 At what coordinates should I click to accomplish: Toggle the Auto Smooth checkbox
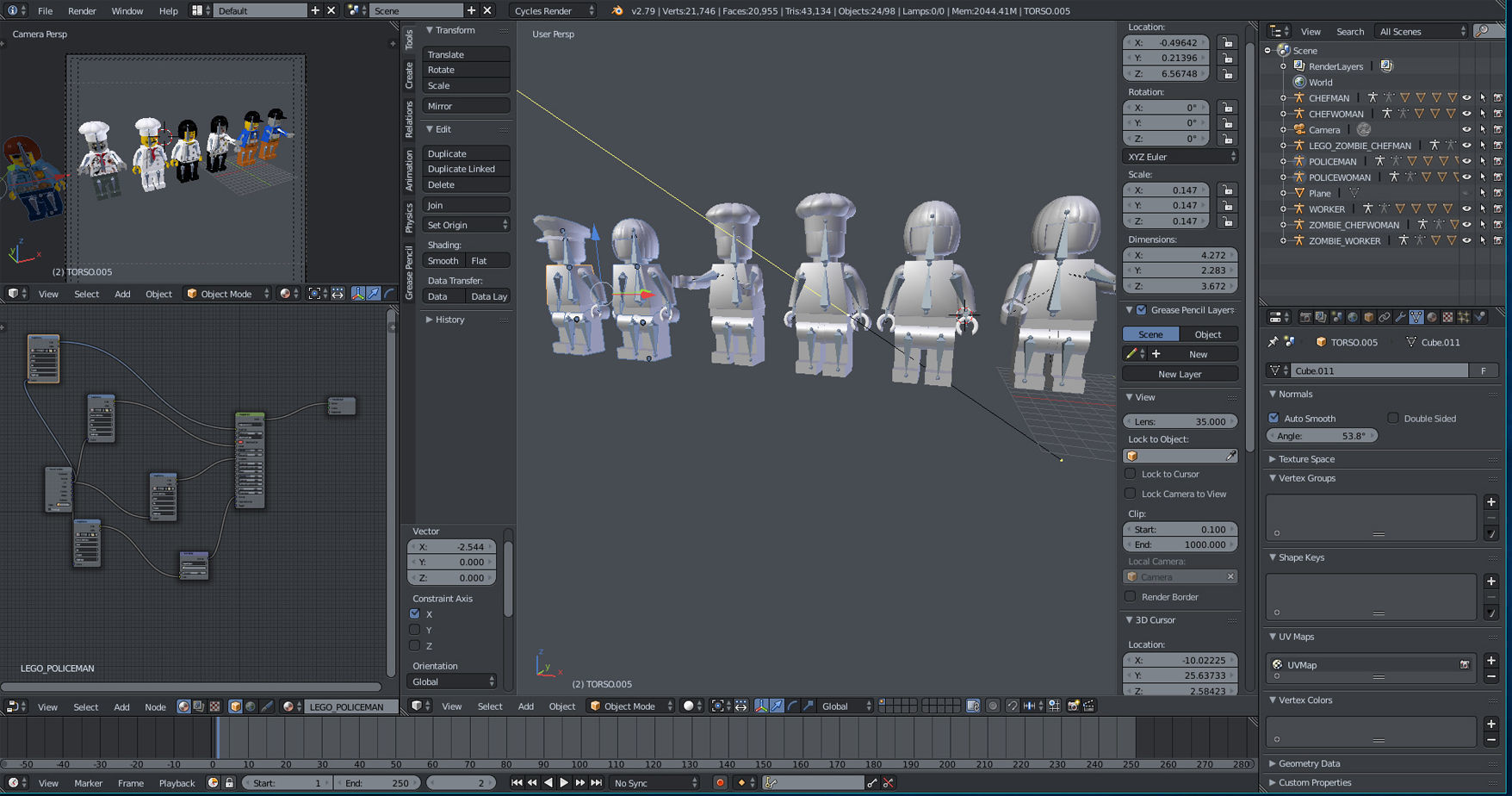[1273, 418]
